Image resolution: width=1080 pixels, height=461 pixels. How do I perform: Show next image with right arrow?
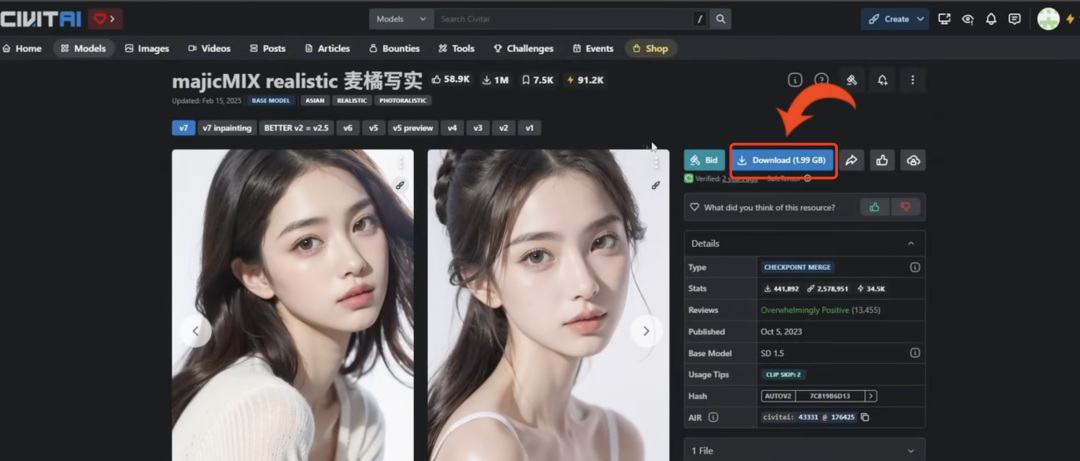[645, 331]
